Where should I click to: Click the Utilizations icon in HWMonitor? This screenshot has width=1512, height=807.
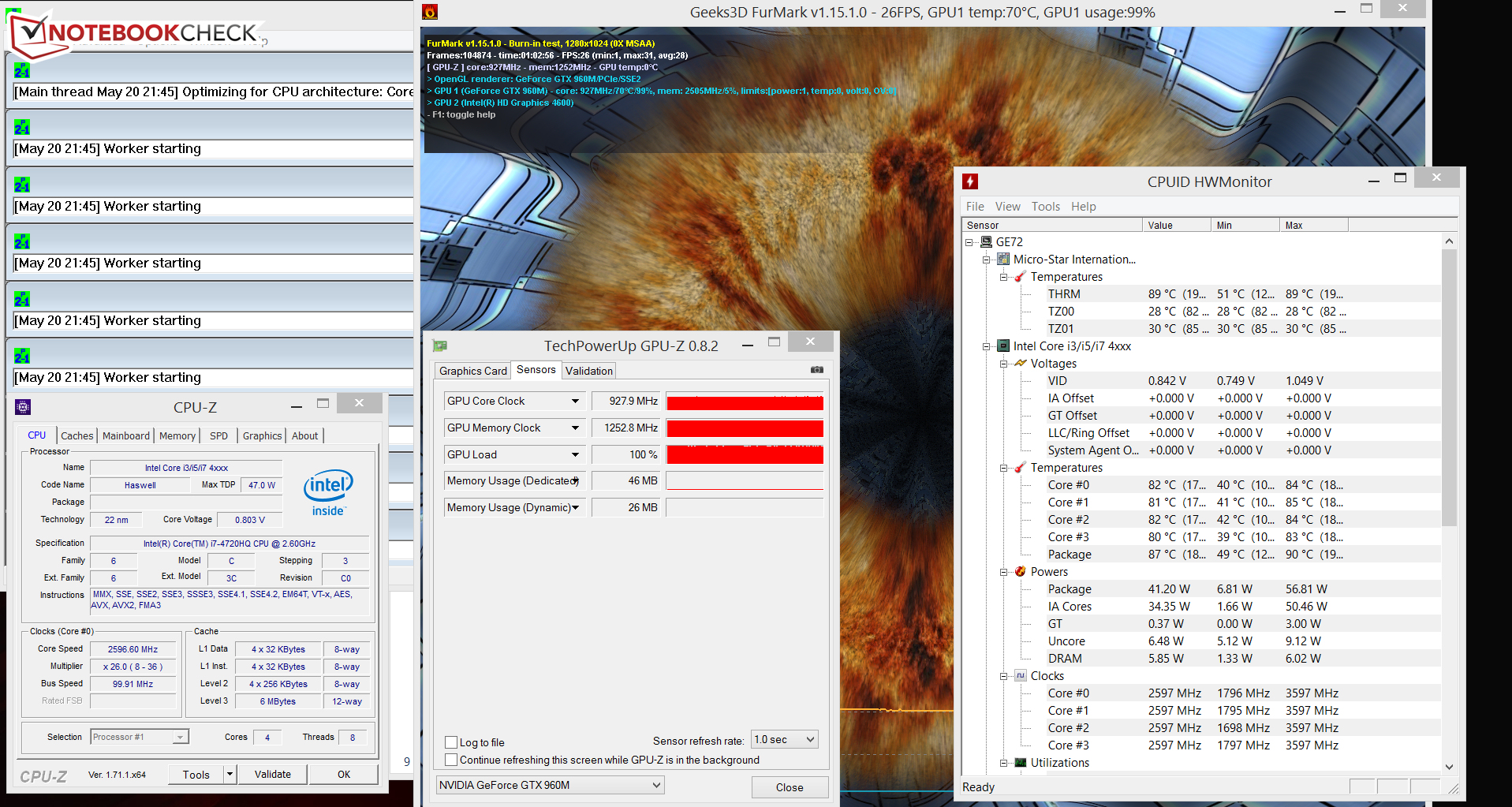pyautogui.click(x=1021, y=763)
